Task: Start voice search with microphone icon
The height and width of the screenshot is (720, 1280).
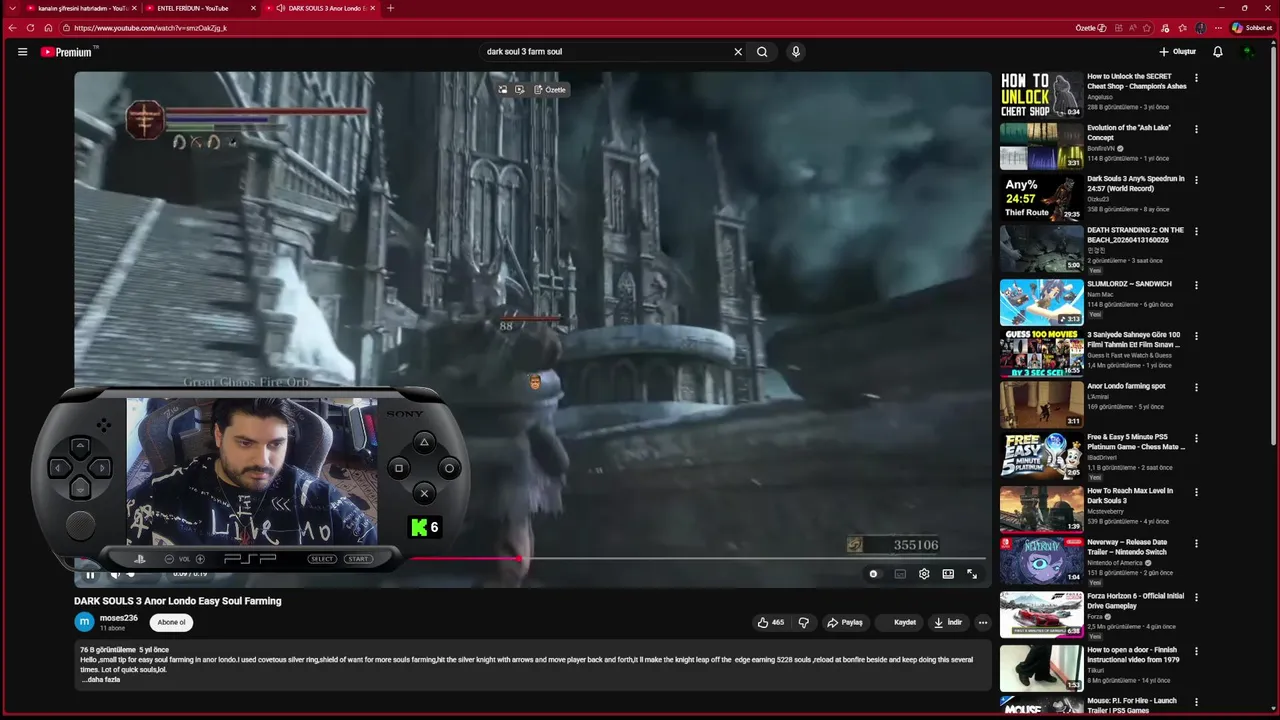Action: [796, 52]
